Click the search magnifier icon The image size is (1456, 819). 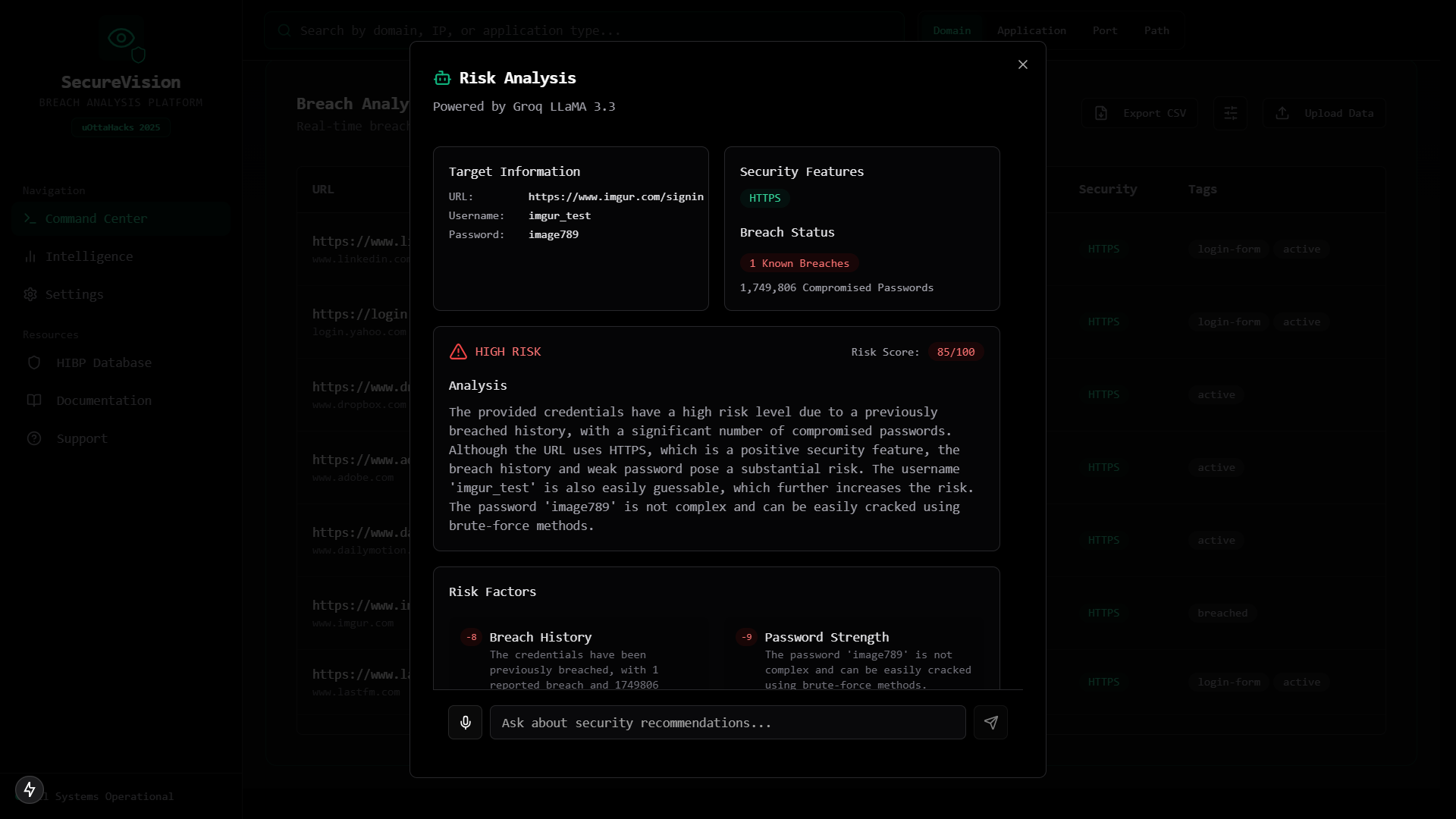coord(284,30)
